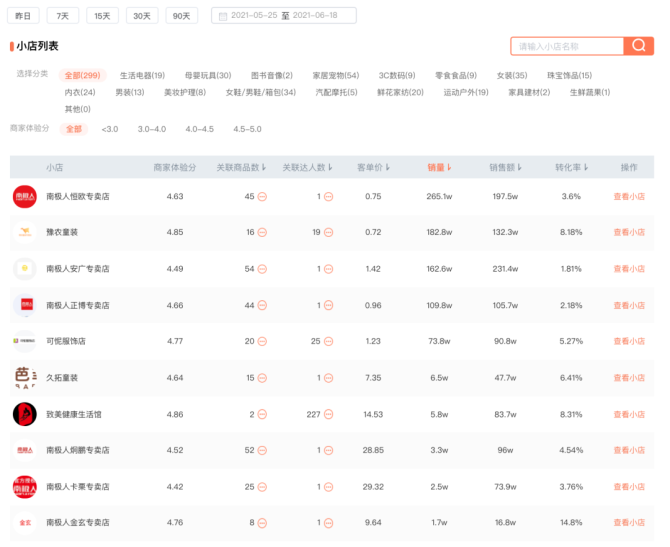Image resolution: width=670 pixels, height=547 pixels.
Task: Filter by 家居宠物(54) category
Action: coord(336,76)
